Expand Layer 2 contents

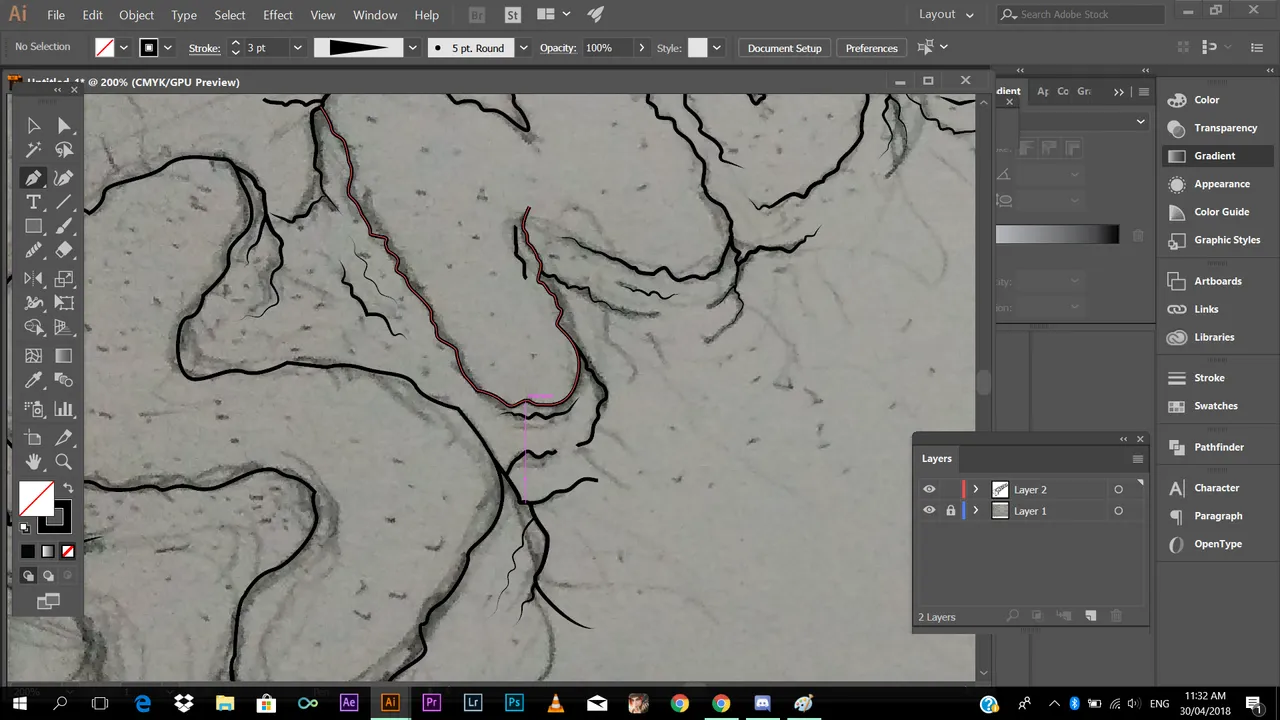976,489
